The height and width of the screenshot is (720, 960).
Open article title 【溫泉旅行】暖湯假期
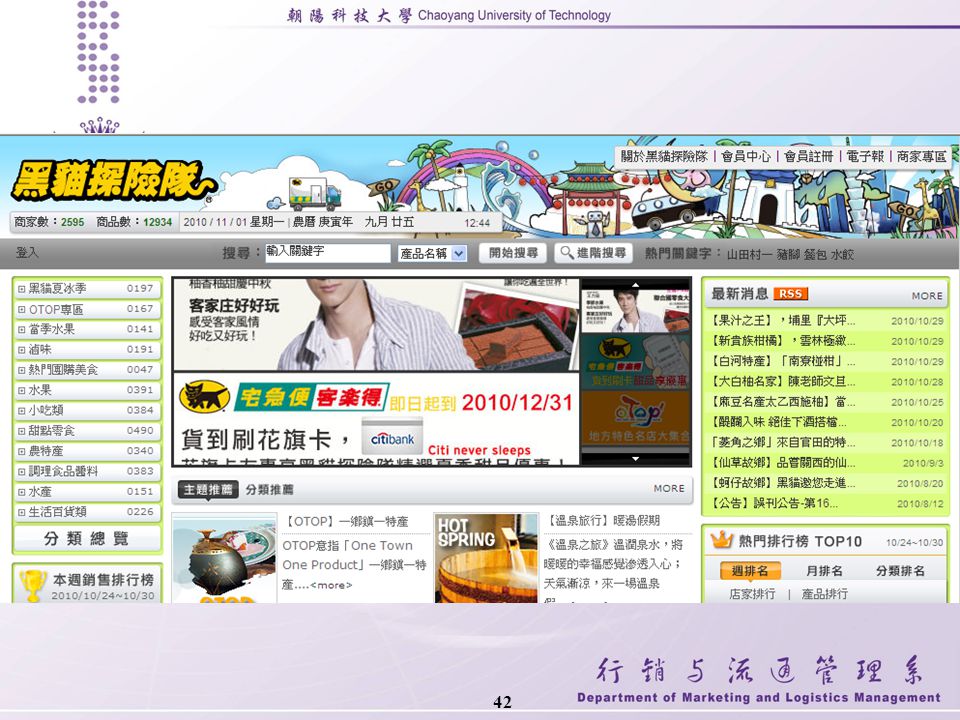[603, 520]
